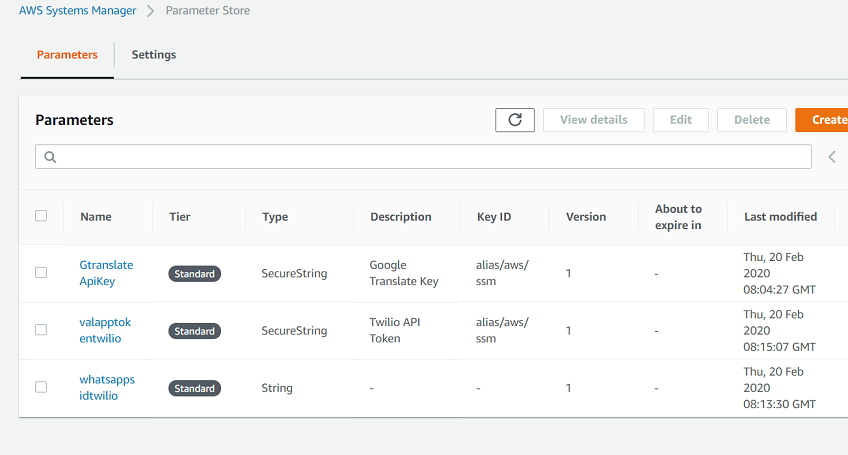This screenshot has height=455, width=848.
Task: Focus the parameter search field
Action: (423, 156)
